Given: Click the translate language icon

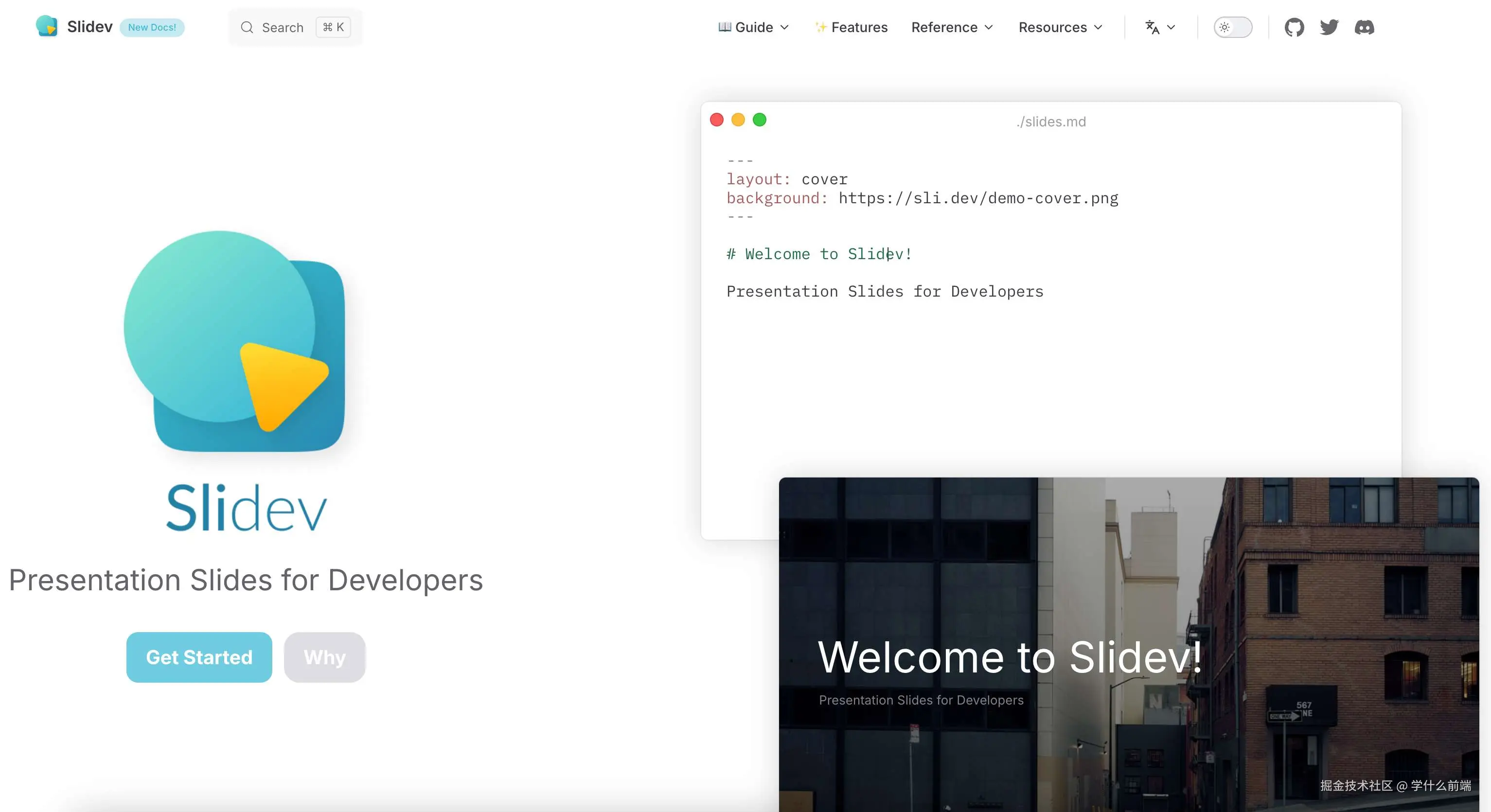Looking at the screenshot, I should (x=1153, y=27).
